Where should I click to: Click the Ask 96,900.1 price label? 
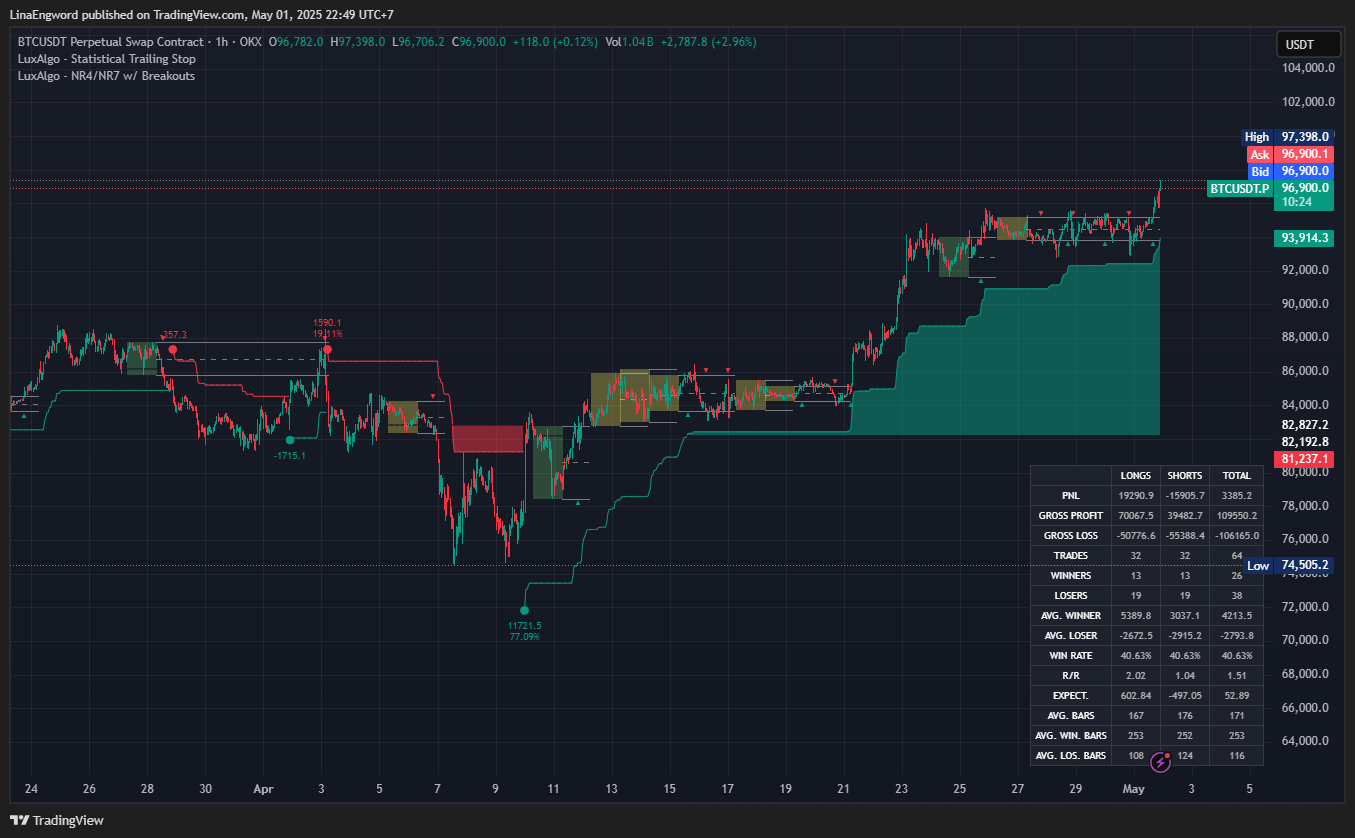pyautogui.click(x=1290, y=155)
